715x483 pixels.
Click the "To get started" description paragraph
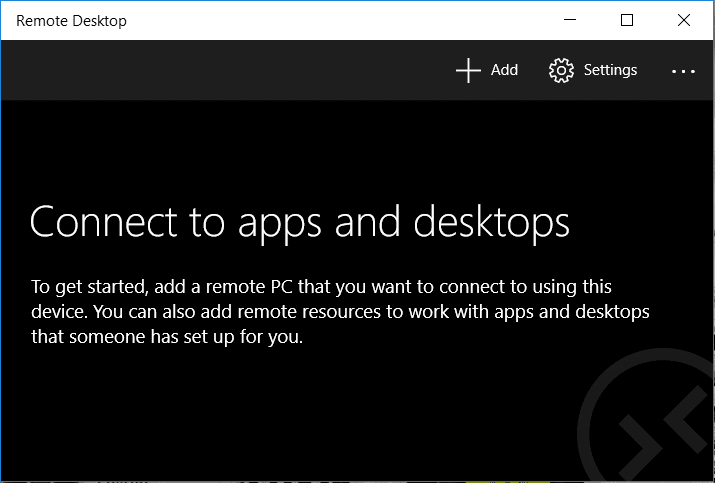pos(340,312)
